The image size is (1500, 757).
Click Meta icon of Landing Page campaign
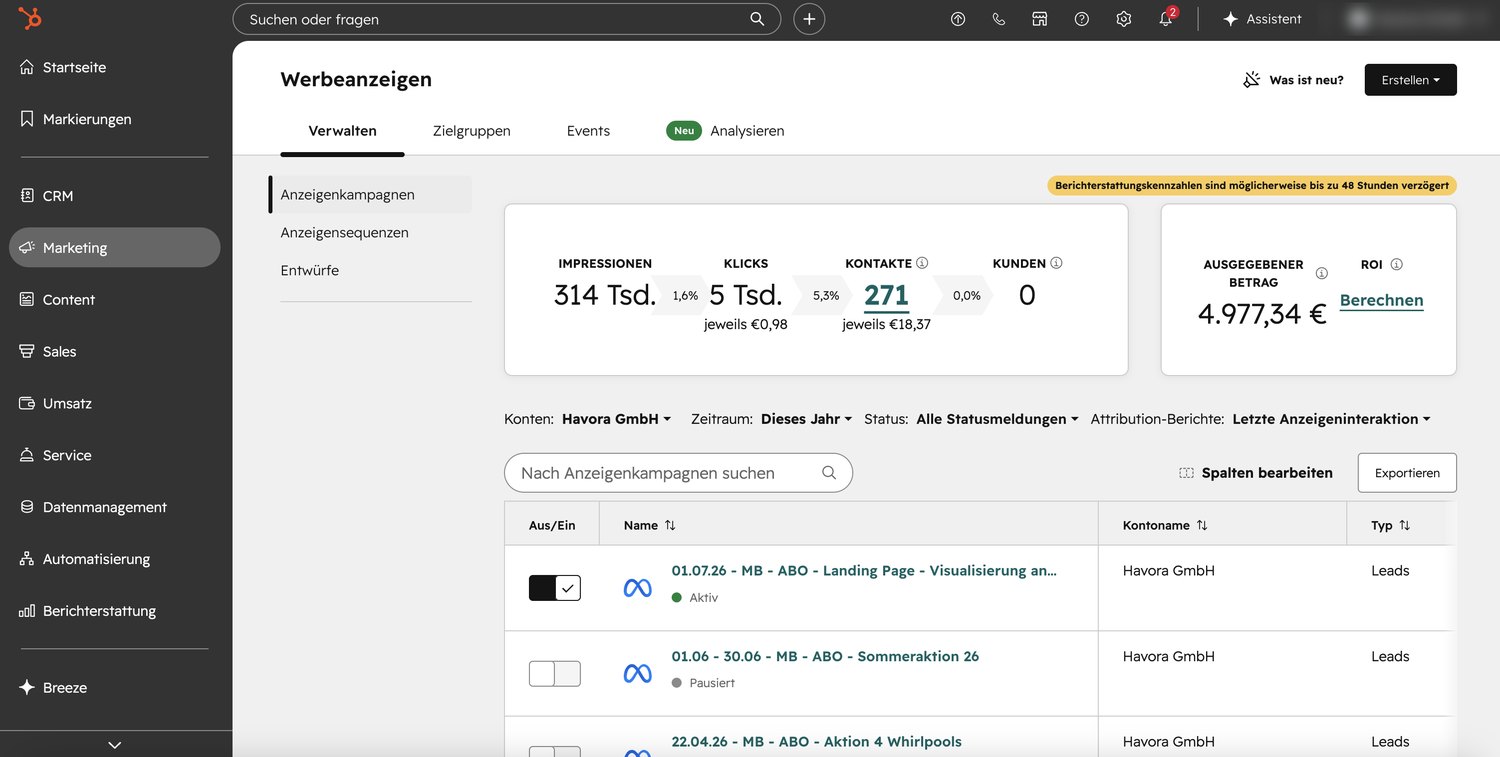coord(637,588)
